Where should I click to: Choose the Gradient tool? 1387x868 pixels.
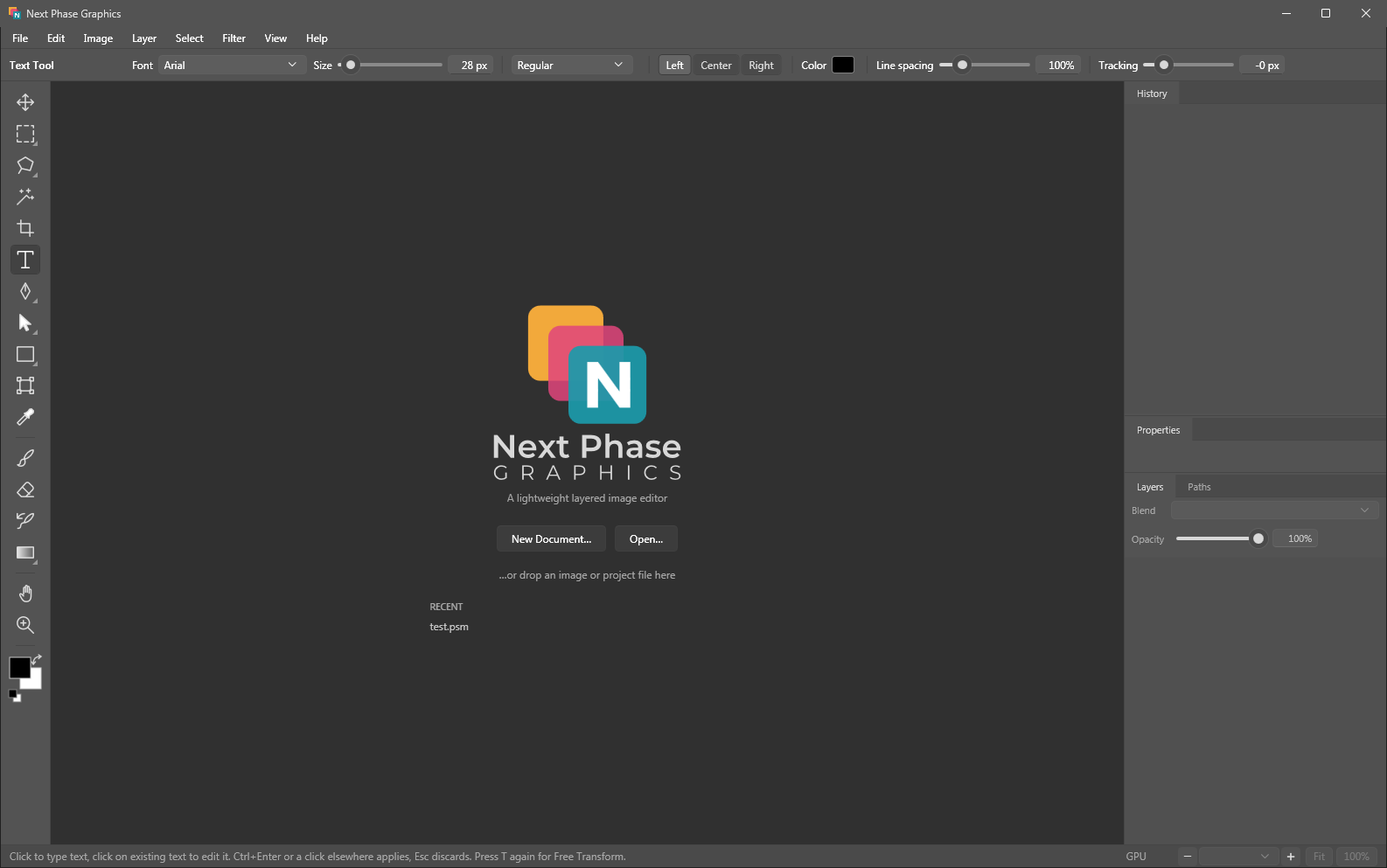tap(25, 552)
